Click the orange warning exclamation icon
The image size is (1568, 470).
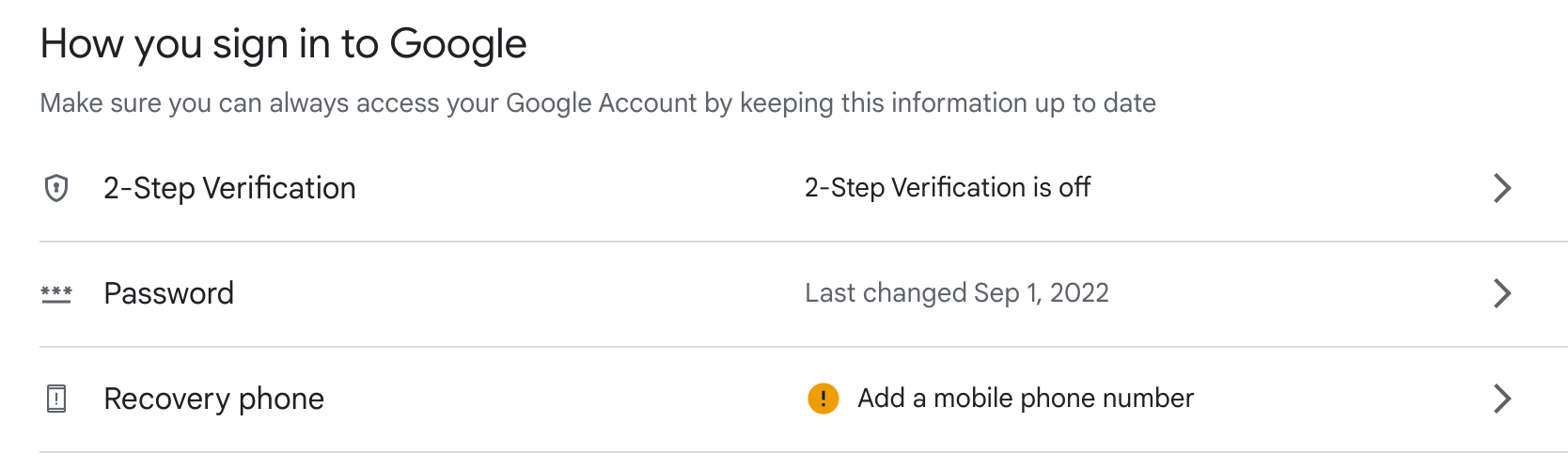pos(823,399)
